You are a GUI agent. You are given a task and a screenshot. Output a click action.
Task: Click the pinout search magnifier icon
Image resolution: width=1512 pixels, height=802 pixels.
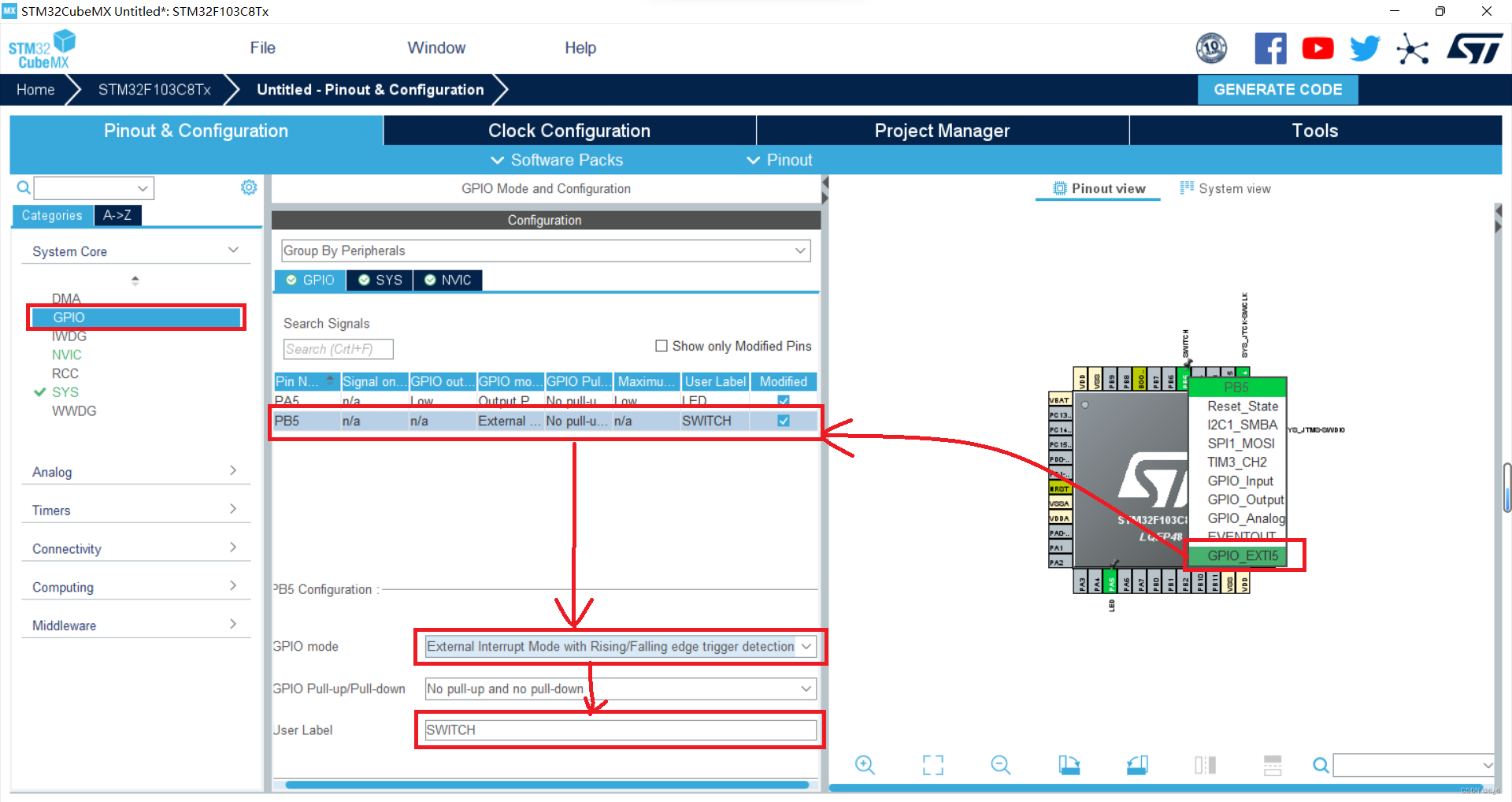1321,765
